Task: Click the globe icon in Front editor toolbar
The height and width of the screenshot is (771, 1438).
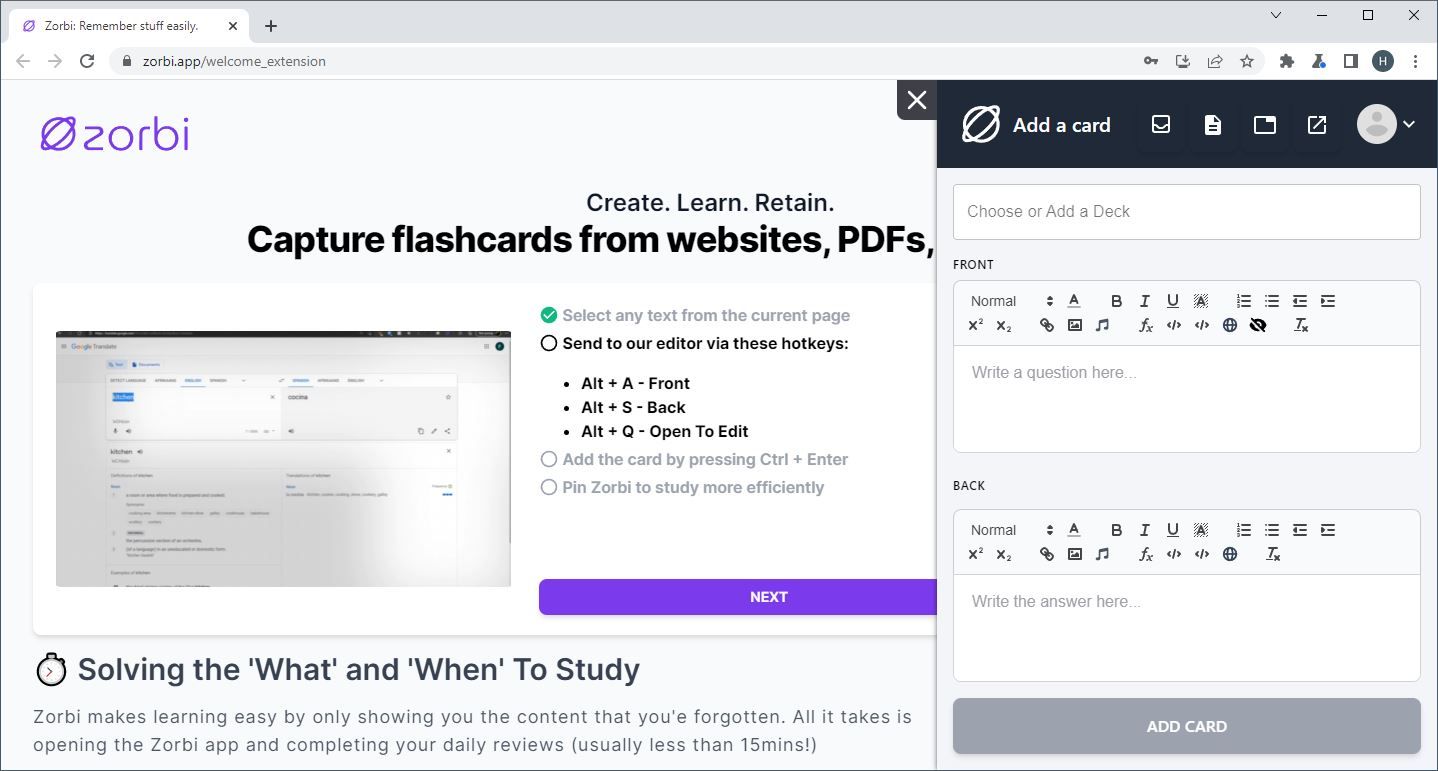Action: pos(1230,325)
